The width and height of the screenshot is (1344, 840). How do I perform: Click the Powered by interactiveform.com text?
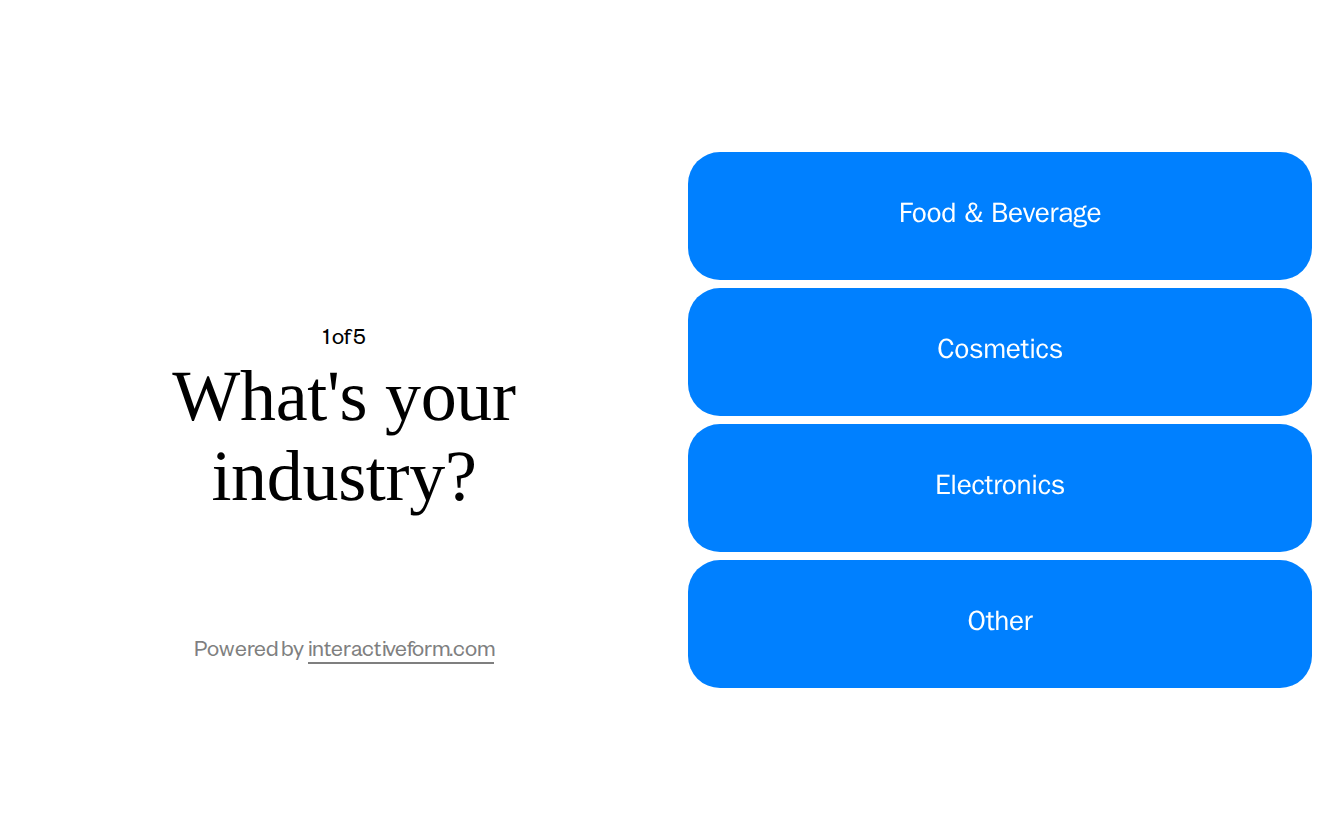coord(343,649)
